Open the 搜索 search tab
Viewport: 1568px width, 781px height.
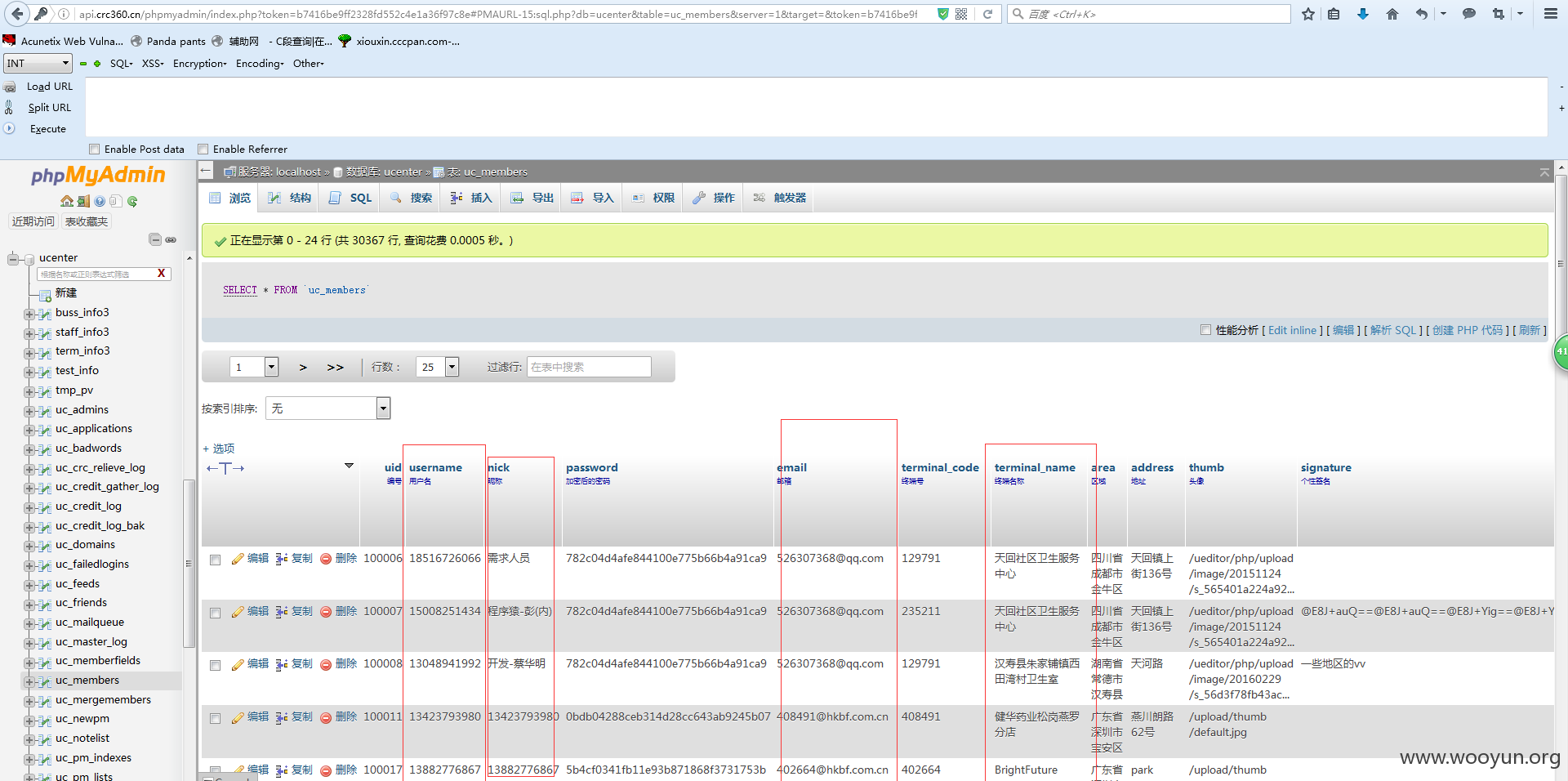coord(412,198)
